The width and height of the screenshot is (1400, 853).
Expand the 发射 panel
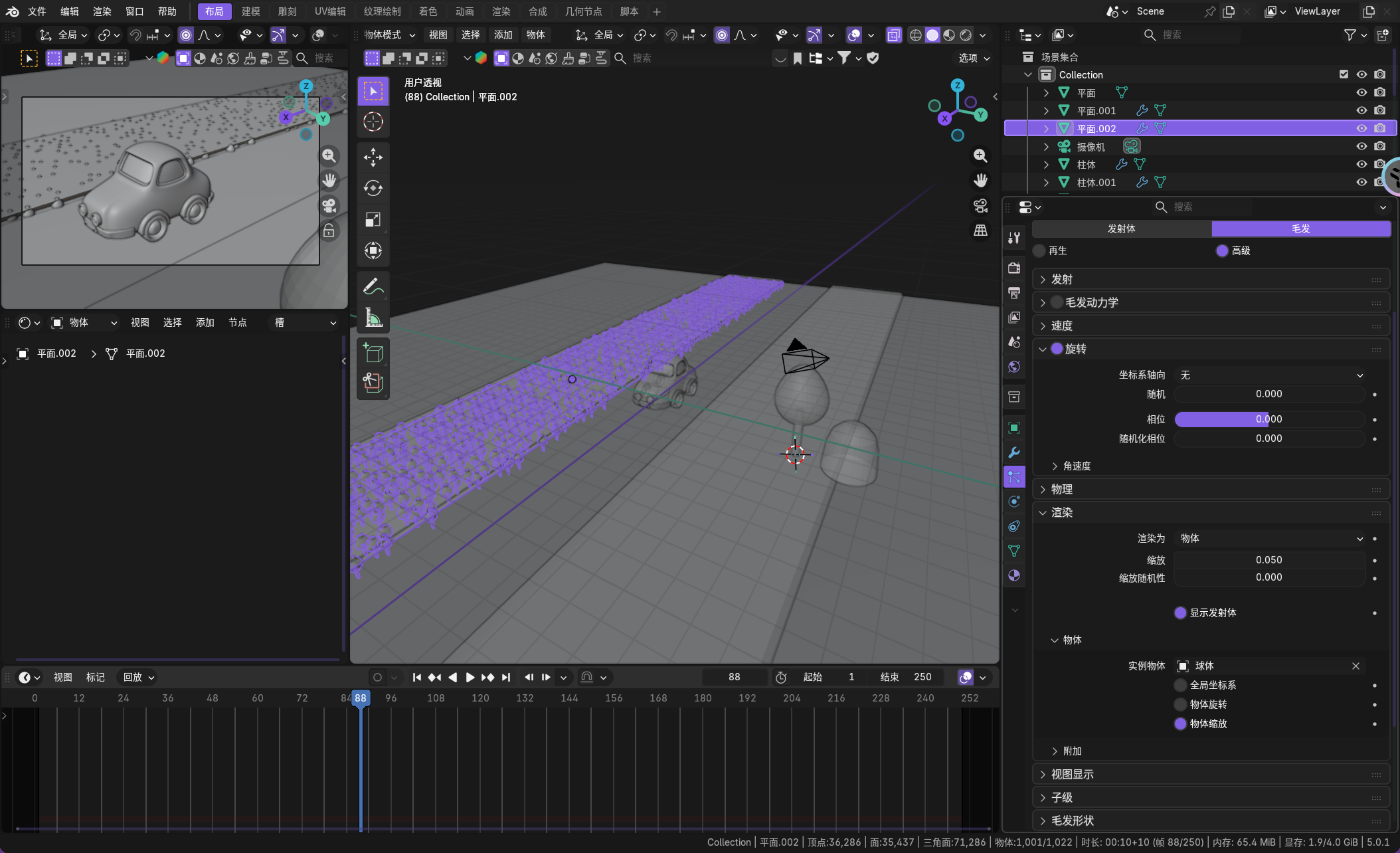click(1061, 280)
